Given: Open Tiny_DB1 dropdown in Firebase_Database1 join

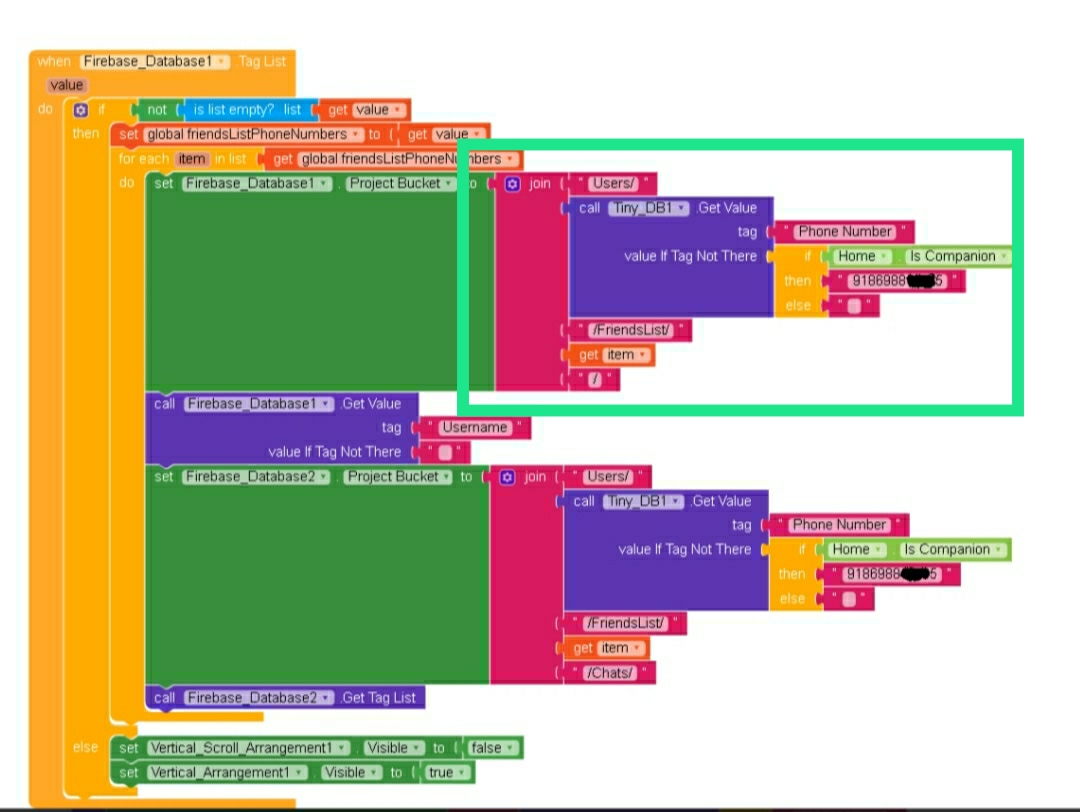Looking at the screenshot, I should pyautogui.click(x=648, y=208).
